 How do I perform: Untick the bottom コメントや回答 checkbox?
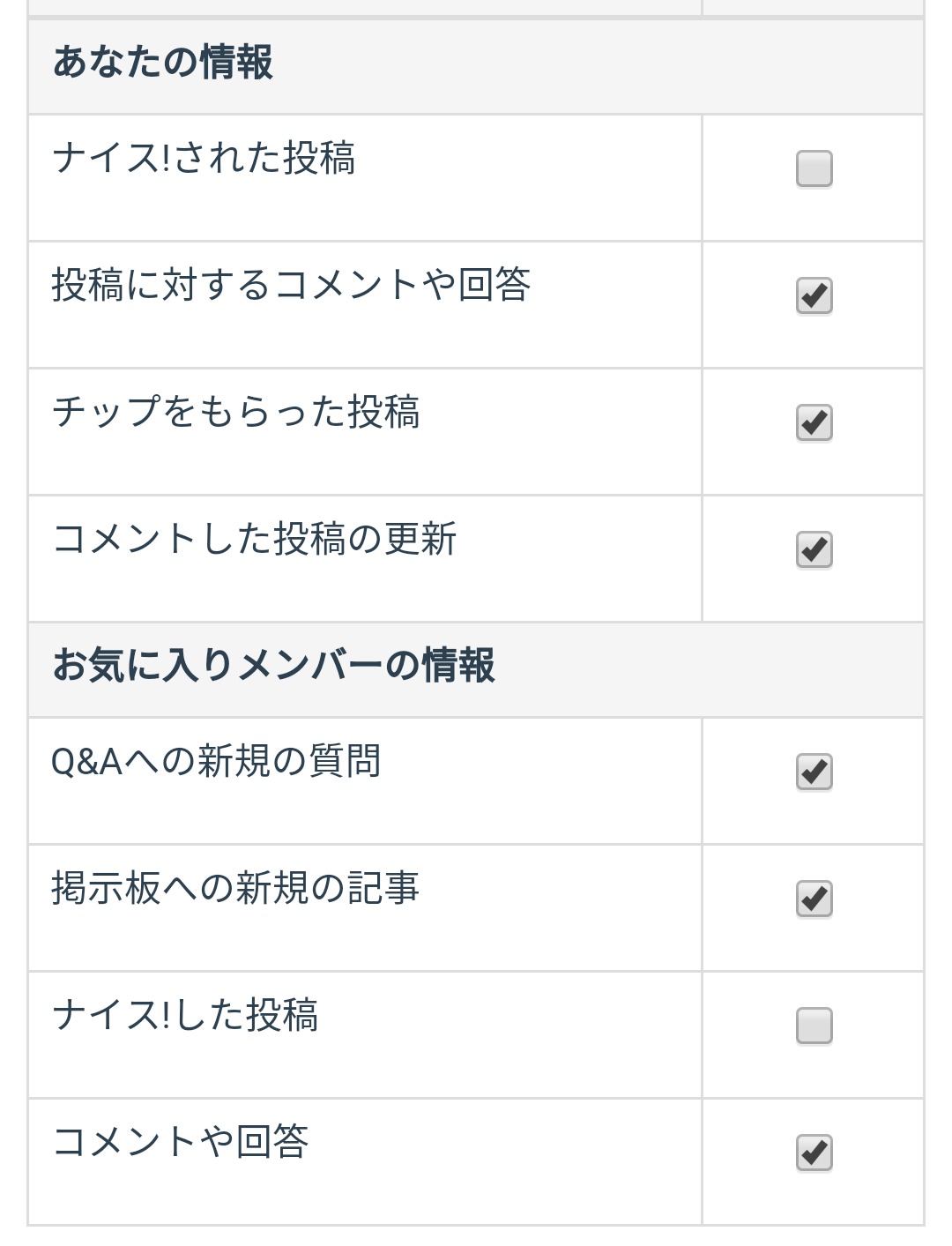point(814,1153)
